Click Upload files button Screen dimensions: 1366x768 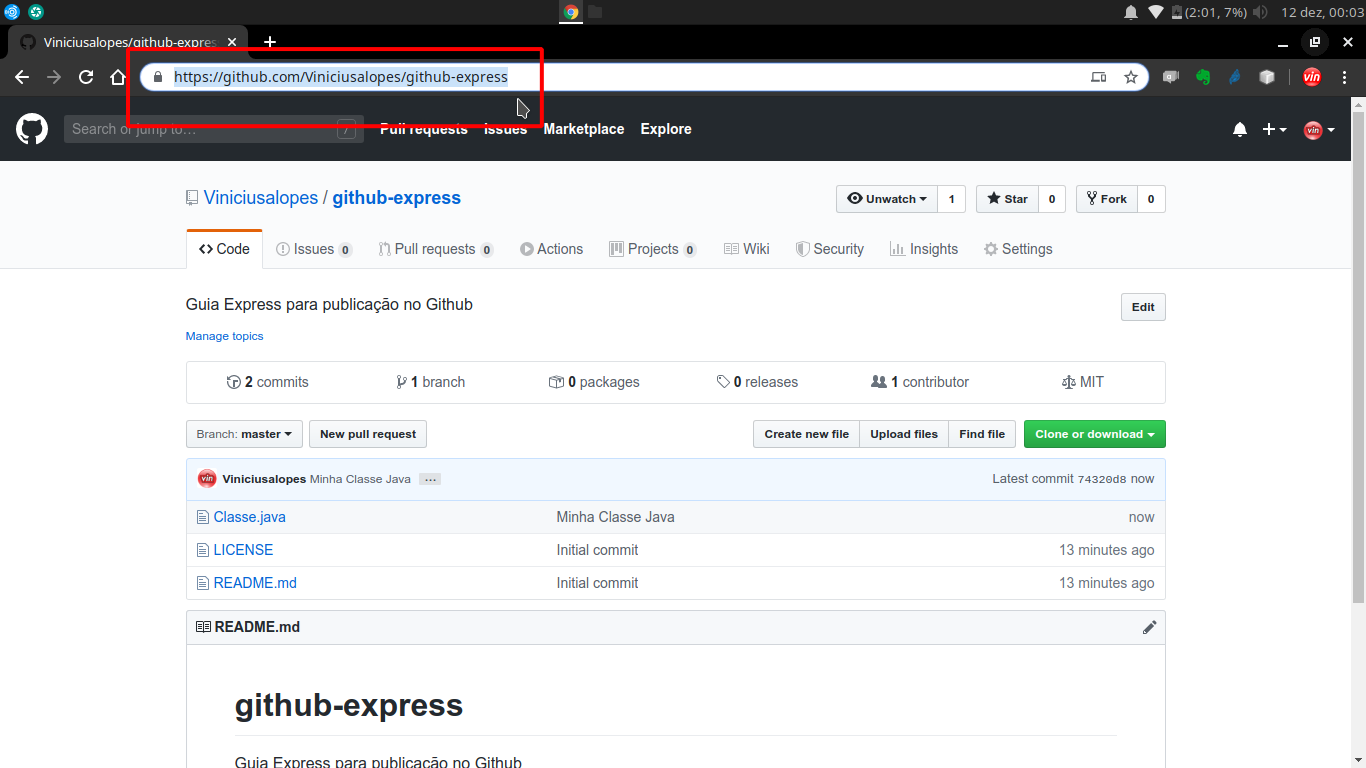[x=904, y=434]
